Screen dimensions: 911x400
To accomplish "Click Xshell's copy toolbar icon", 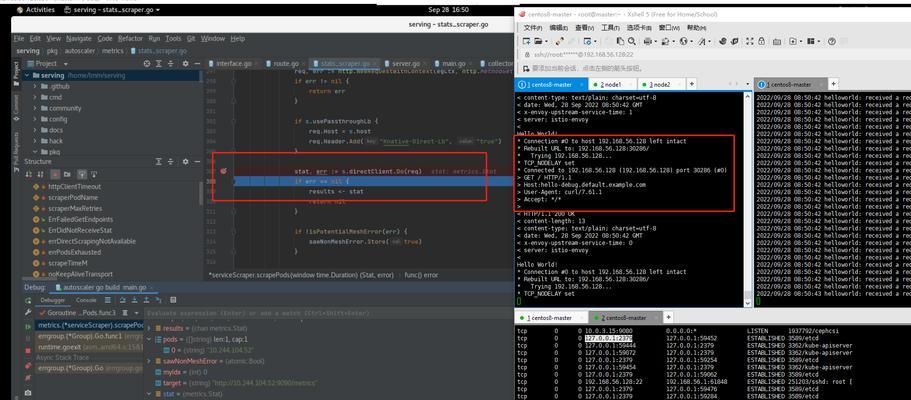I will (x=621, y=41).
